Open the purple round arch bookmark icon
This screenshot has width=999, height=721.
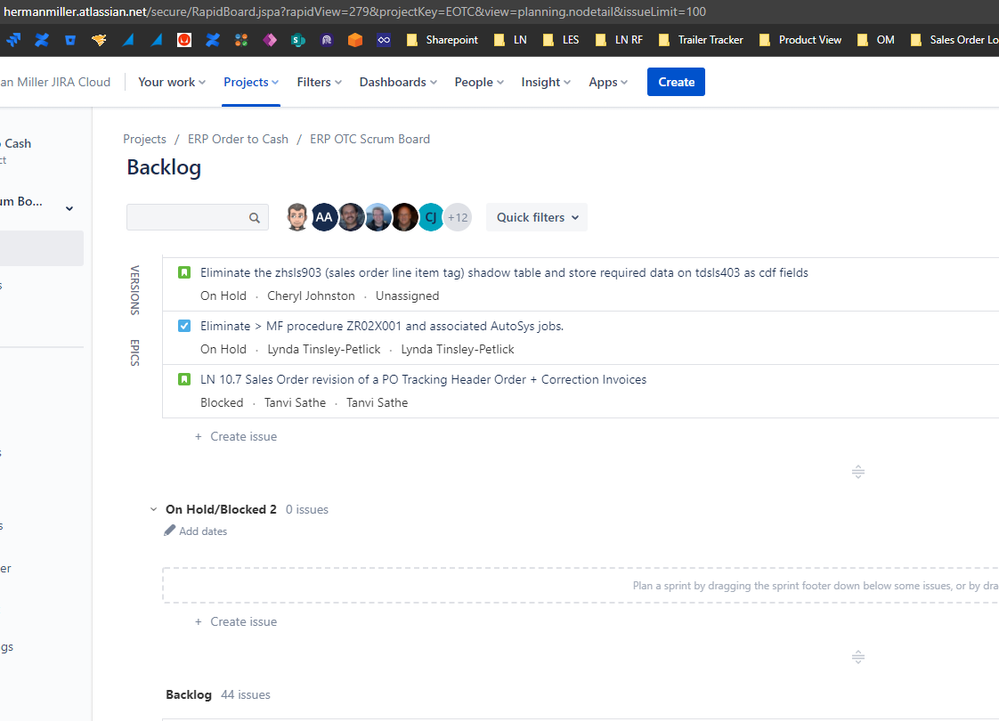pyautogui.click(x=326, y=40)
